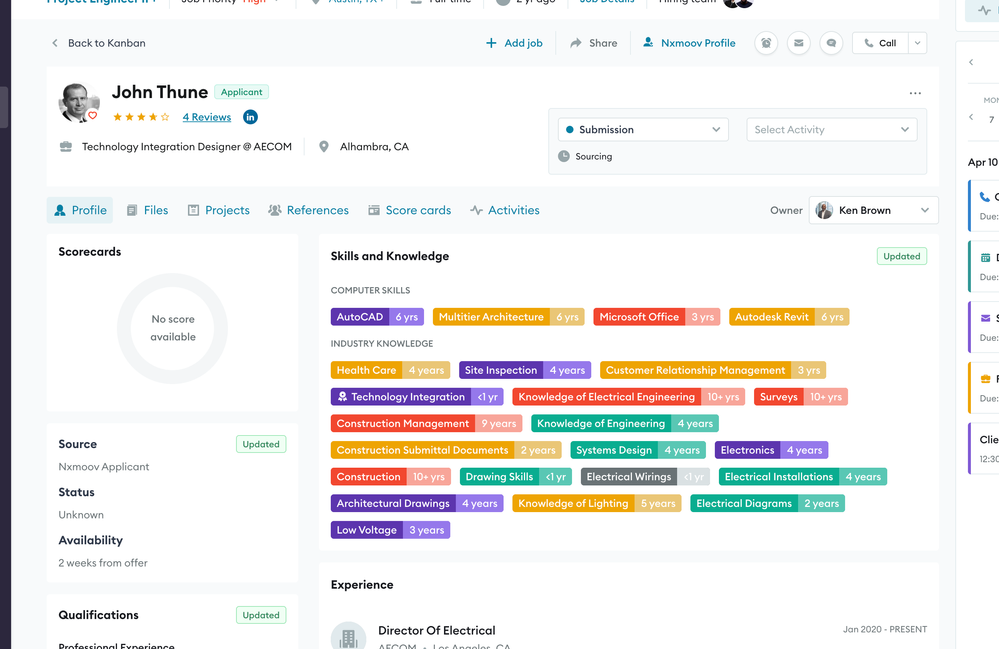Open the Owner Ken Brown dropdown
Screen dimensions: 999x649
click(873, 210)
